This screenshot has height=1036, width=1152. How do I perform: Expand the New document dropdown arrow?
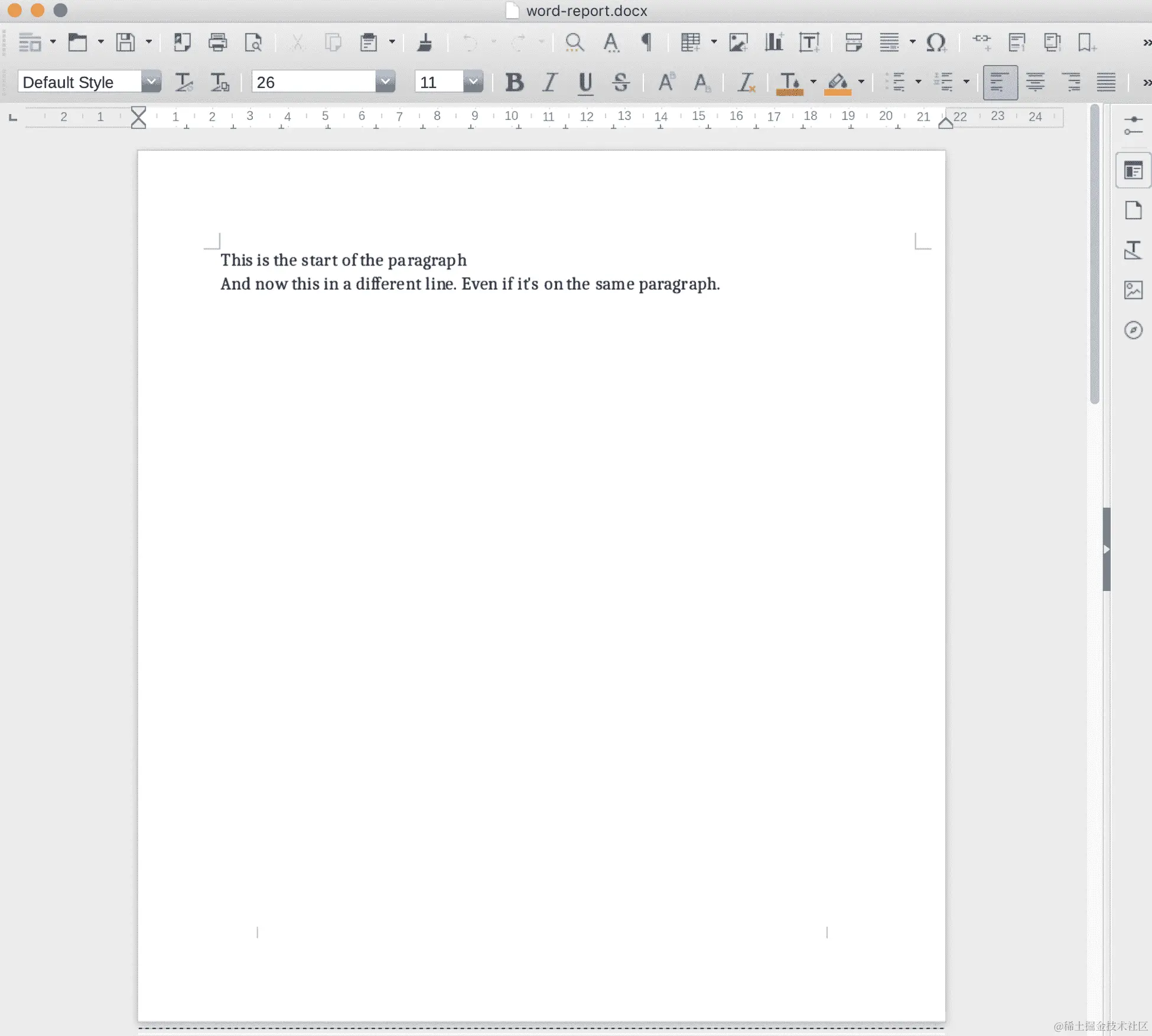(x=53, y=42)
